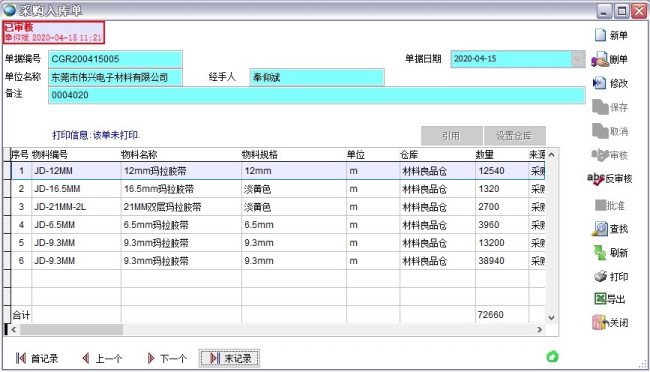
Task: Click the 单位 column header
Action: (x=373, y=155)
